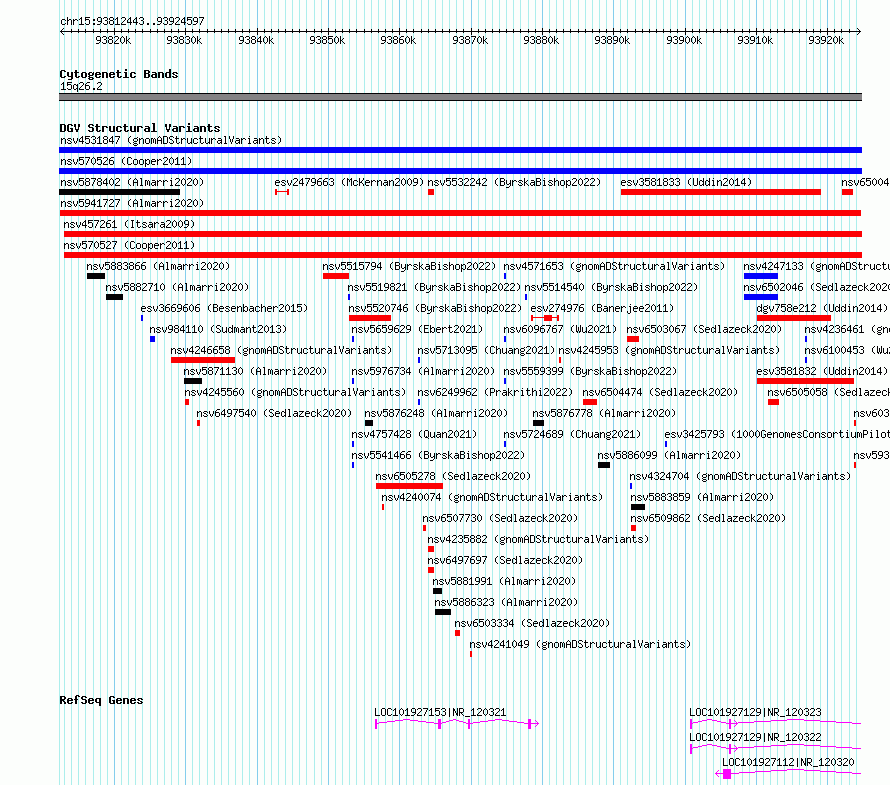
Task: Click nsv5515794 (ByrskaBishop2022) label
Action: 409,266
